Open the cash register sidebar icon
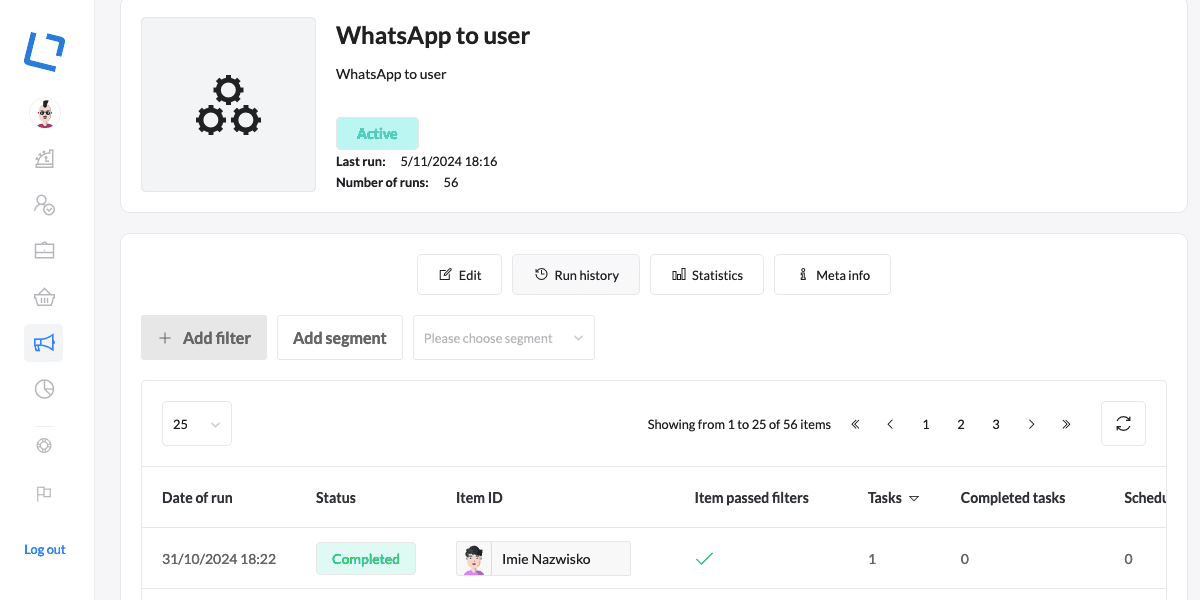Image resolution: width=1200 pixels, height=600 pixels. 44,158
